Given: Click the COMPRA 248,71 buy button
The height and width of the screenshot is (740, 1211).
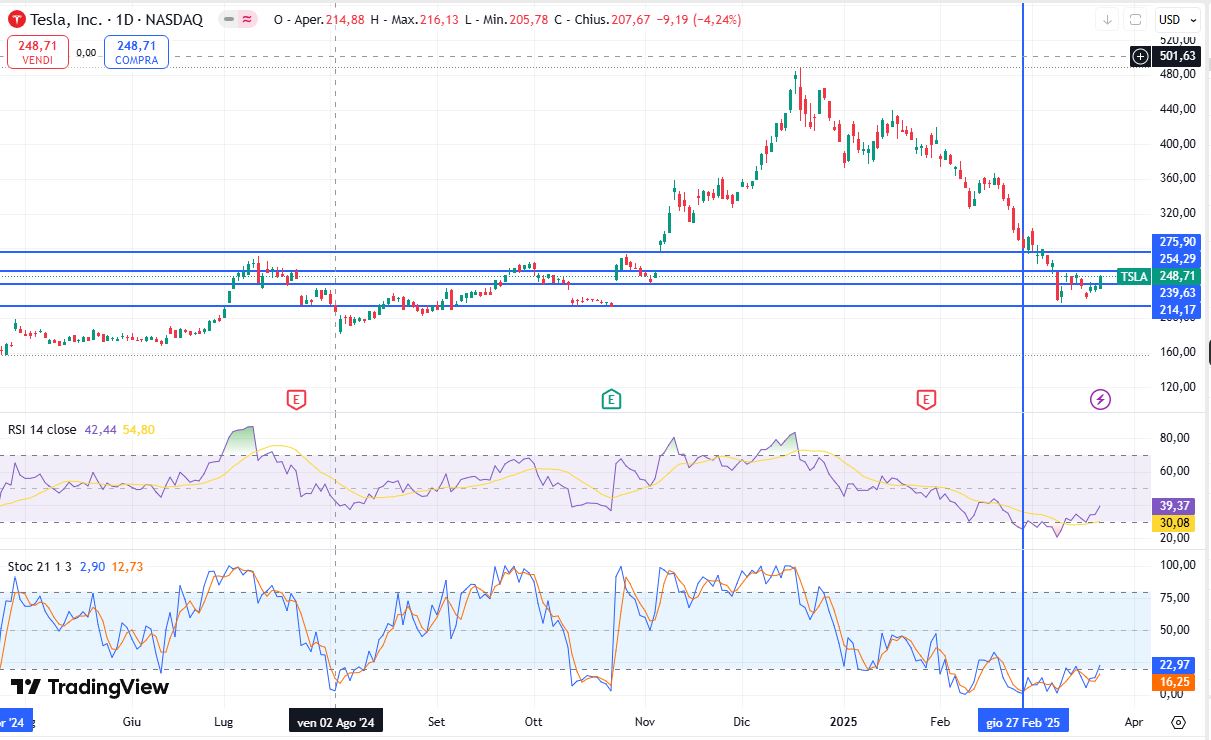Looking at the screenshot, I should [x=136, y=52].
